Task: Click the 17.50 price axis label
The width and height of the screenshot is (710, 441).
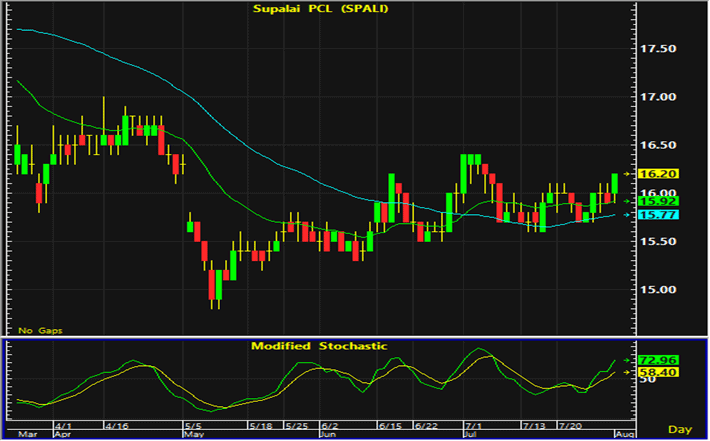Action: [x=658, y=48]
